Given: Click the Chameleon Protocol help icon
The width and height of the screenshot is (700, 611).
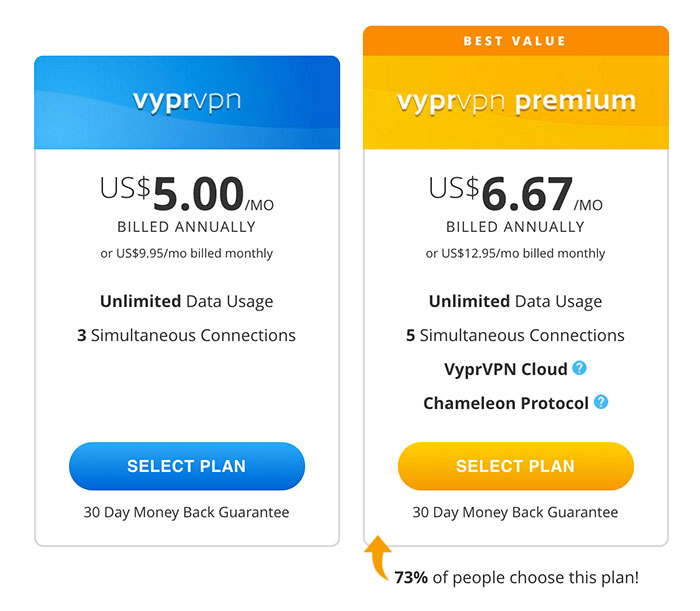Looking at the screenshot, I should point(601,402).
